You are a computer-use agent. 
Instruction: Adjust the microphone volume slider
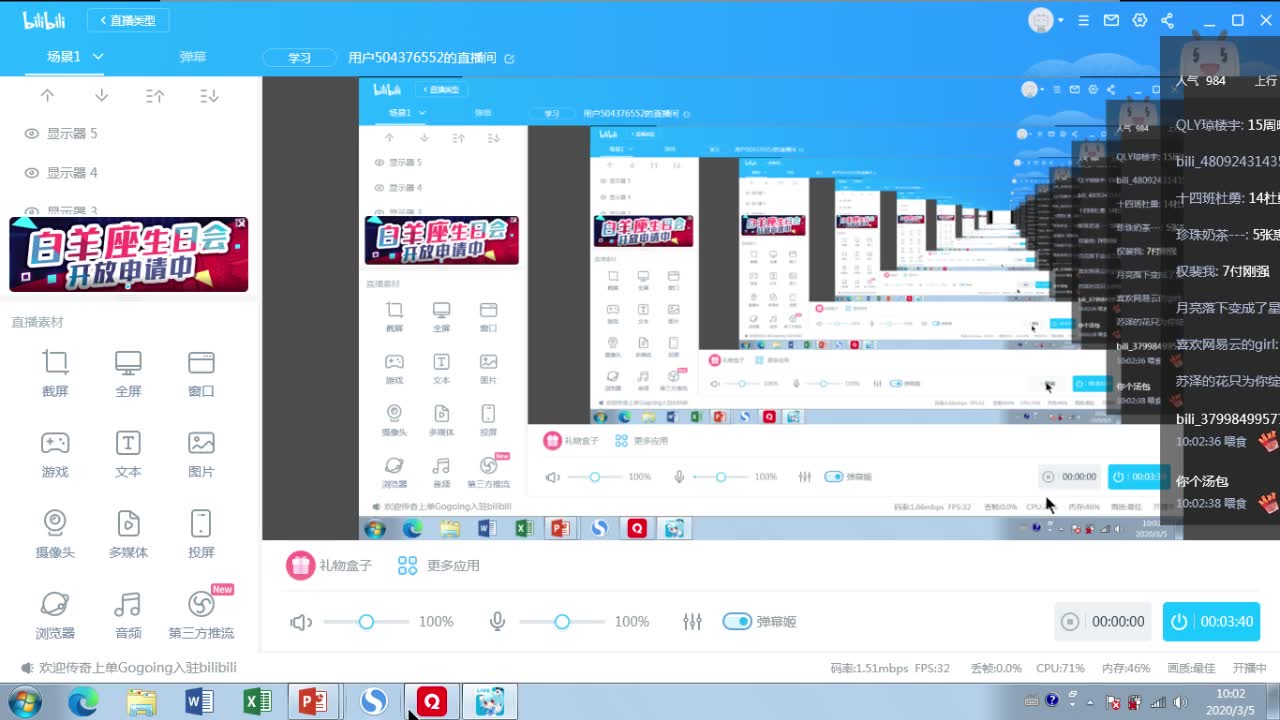pos(562,622)
